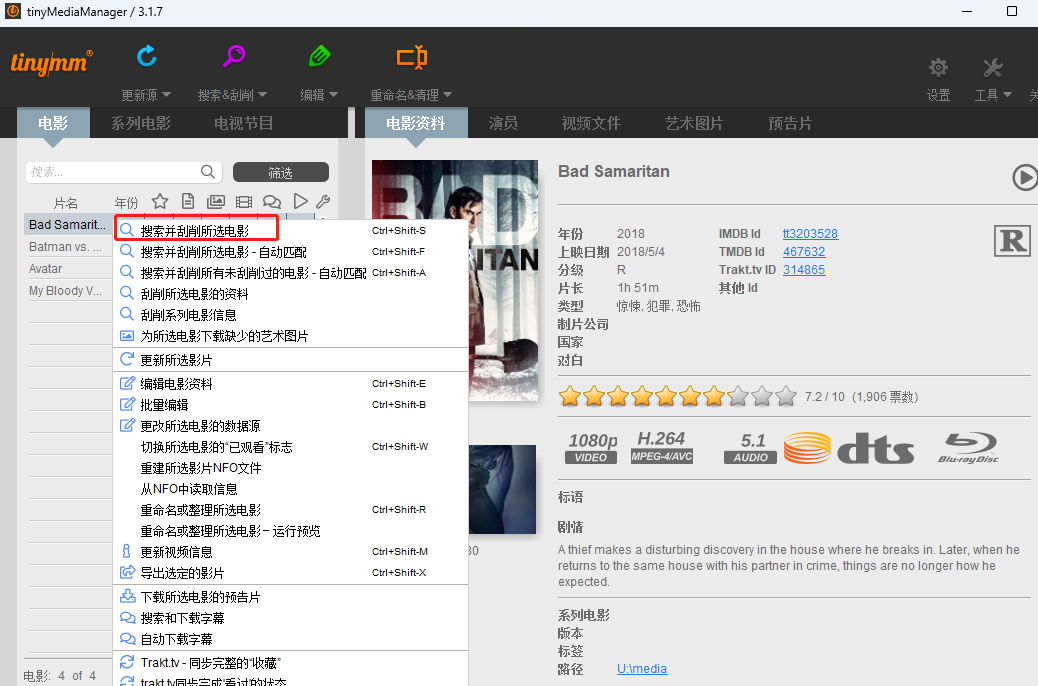Screen dimensions: 1038x686
Task: Select the 电影资料 tab
Action: tap(416, 122)
